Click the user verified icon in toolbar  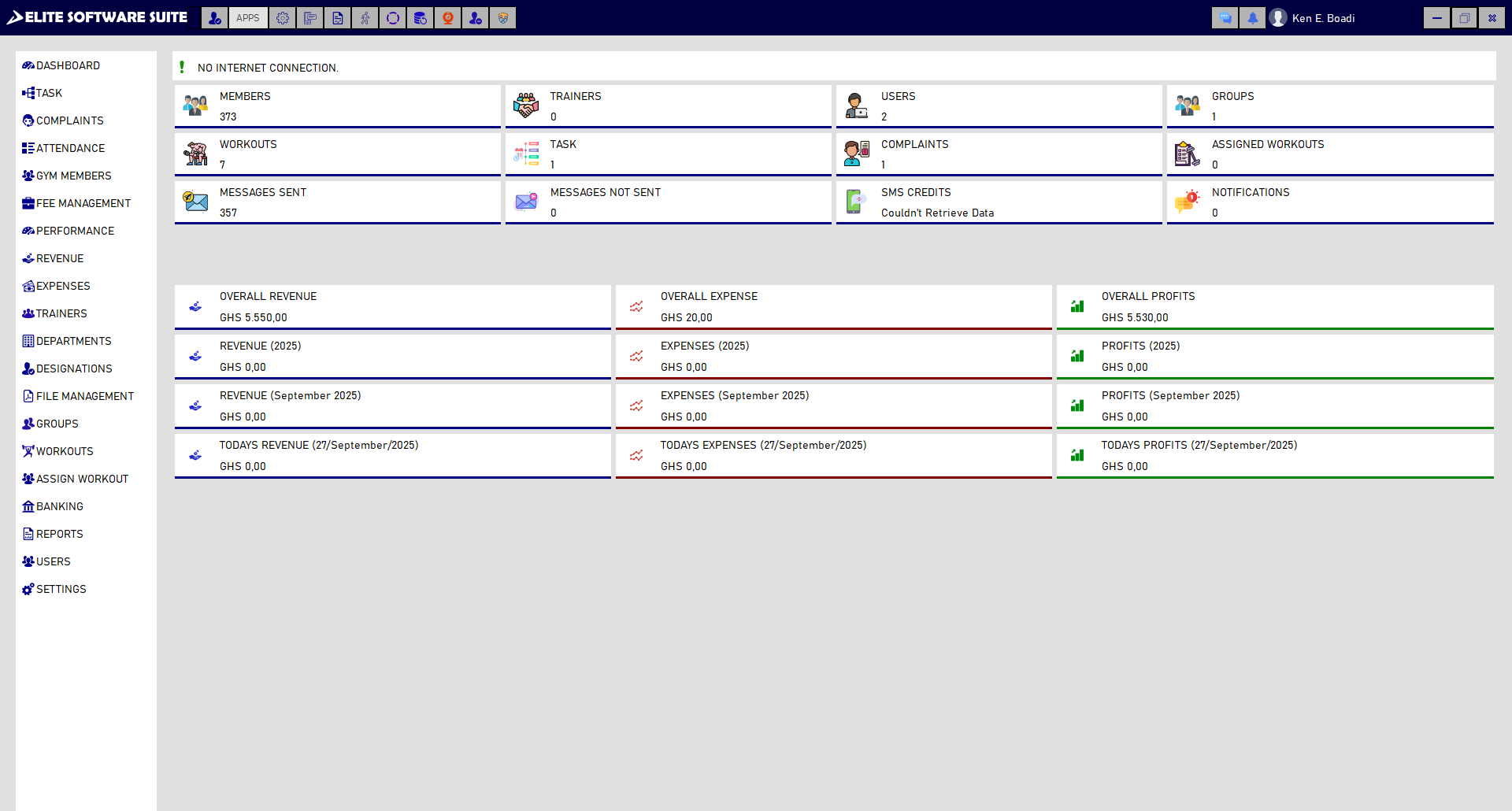tap(214, 18)
